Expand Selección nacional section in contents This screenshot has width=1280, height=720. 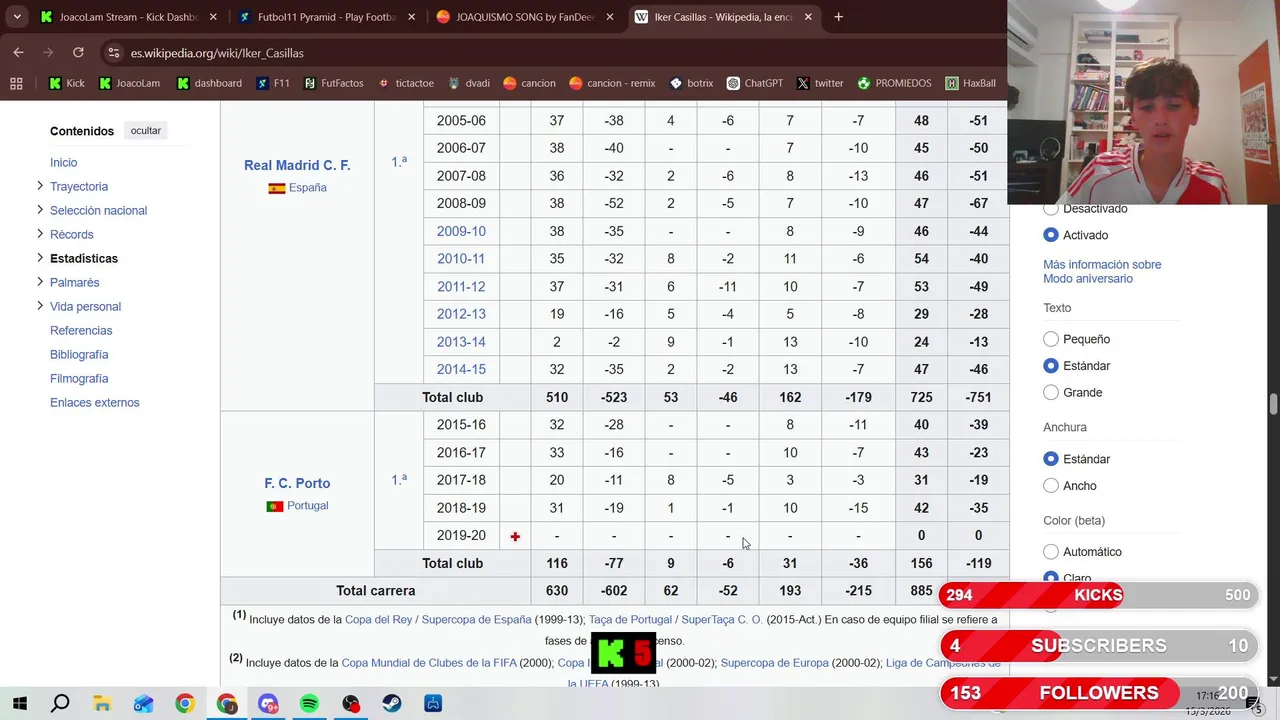40,210
